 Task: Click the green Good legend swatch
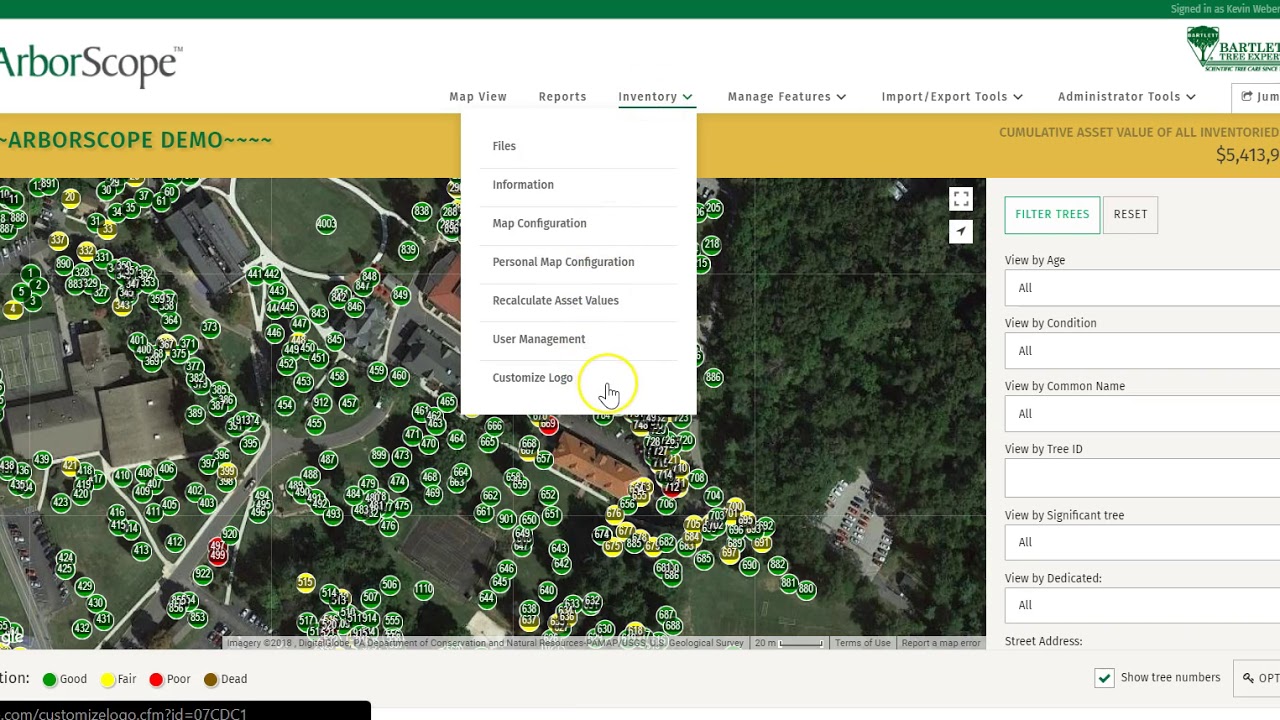point(49,679)
